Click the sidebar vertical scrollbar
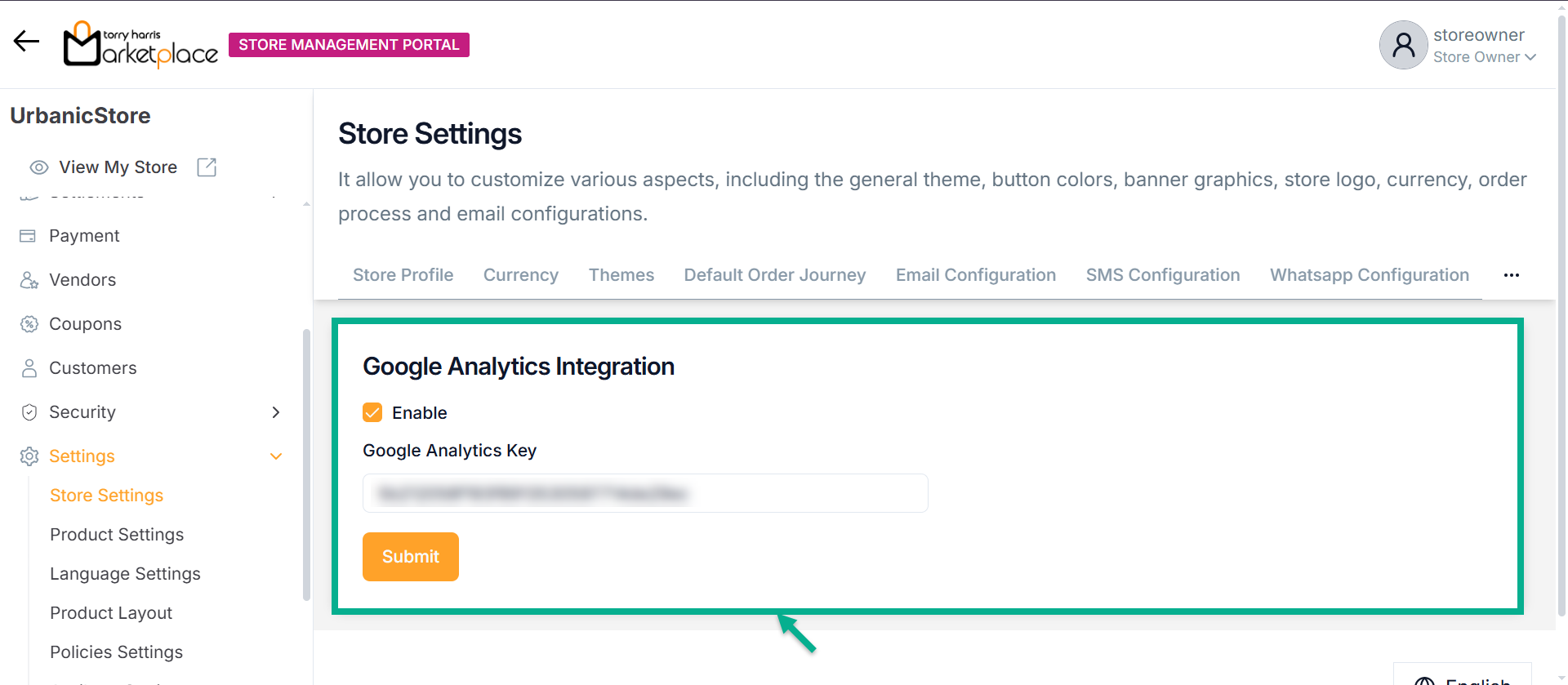This screenshot has width=1568, height=685. pyautogui.click(x=306, y=464)
